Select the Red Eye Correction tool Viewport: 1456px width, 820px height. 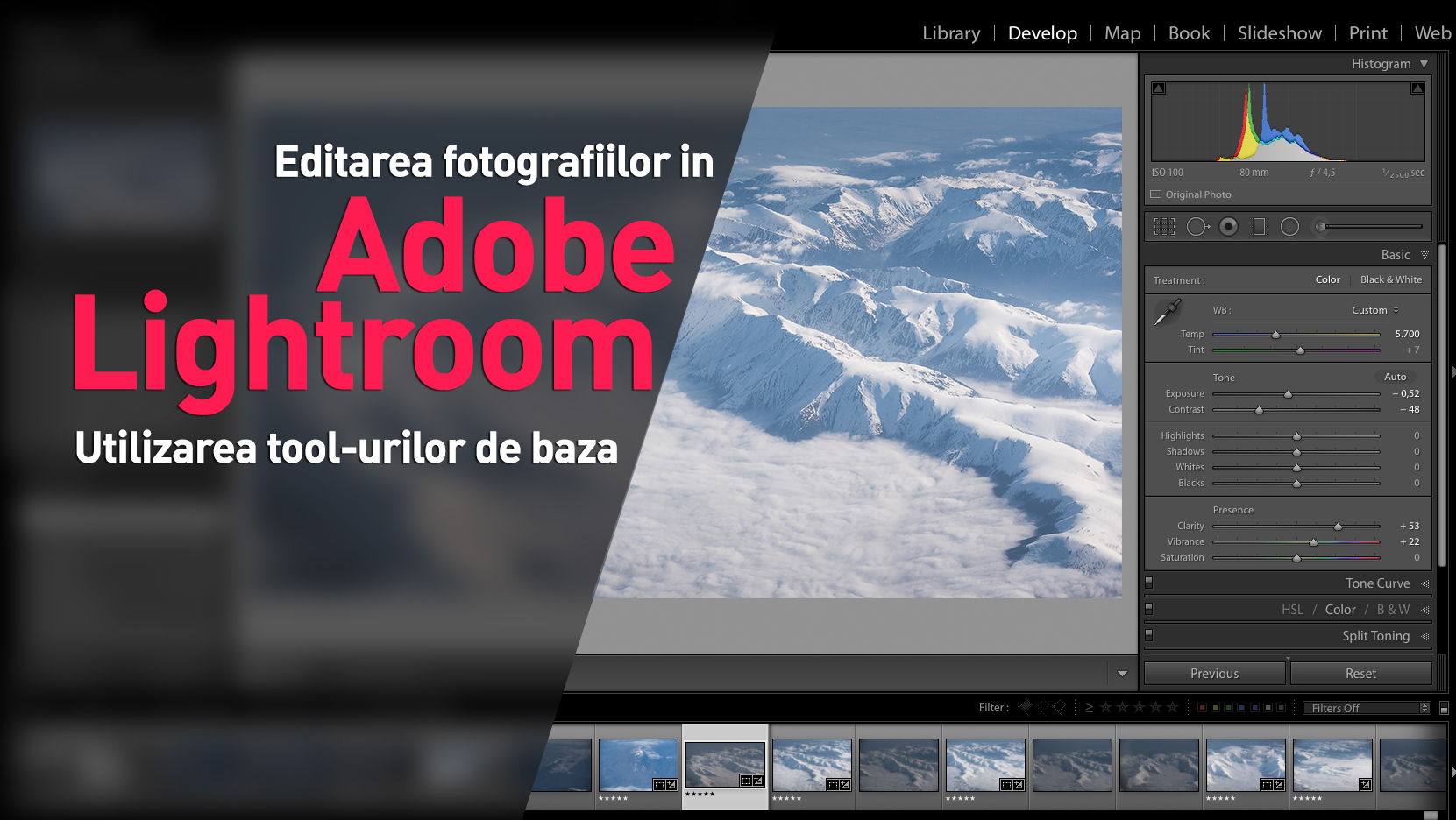coord(1229,227)
